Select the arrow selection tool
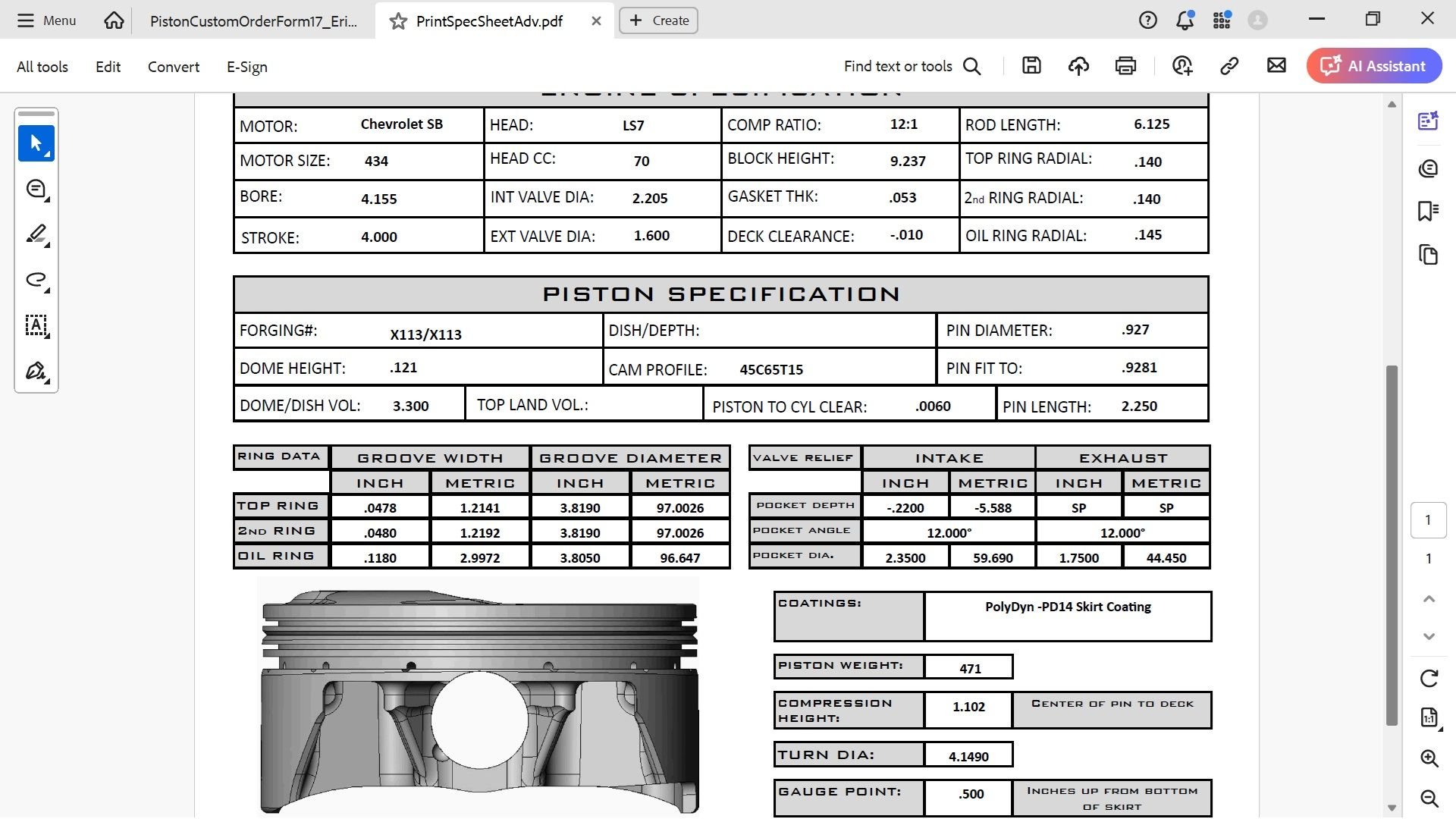1456x819 pixels. click(x=36, y=143)
